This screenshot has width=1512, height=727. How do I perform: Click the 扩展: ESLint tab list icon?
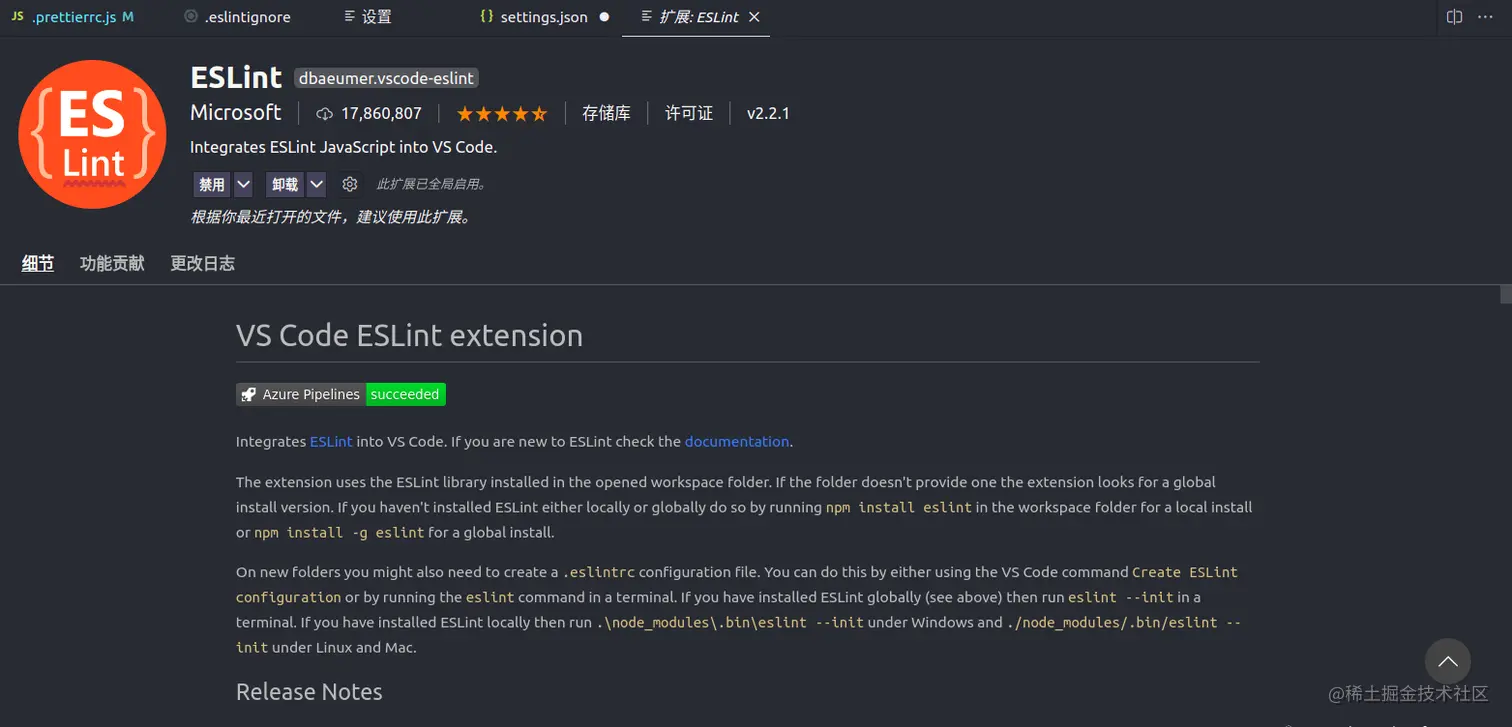[646, 17]
